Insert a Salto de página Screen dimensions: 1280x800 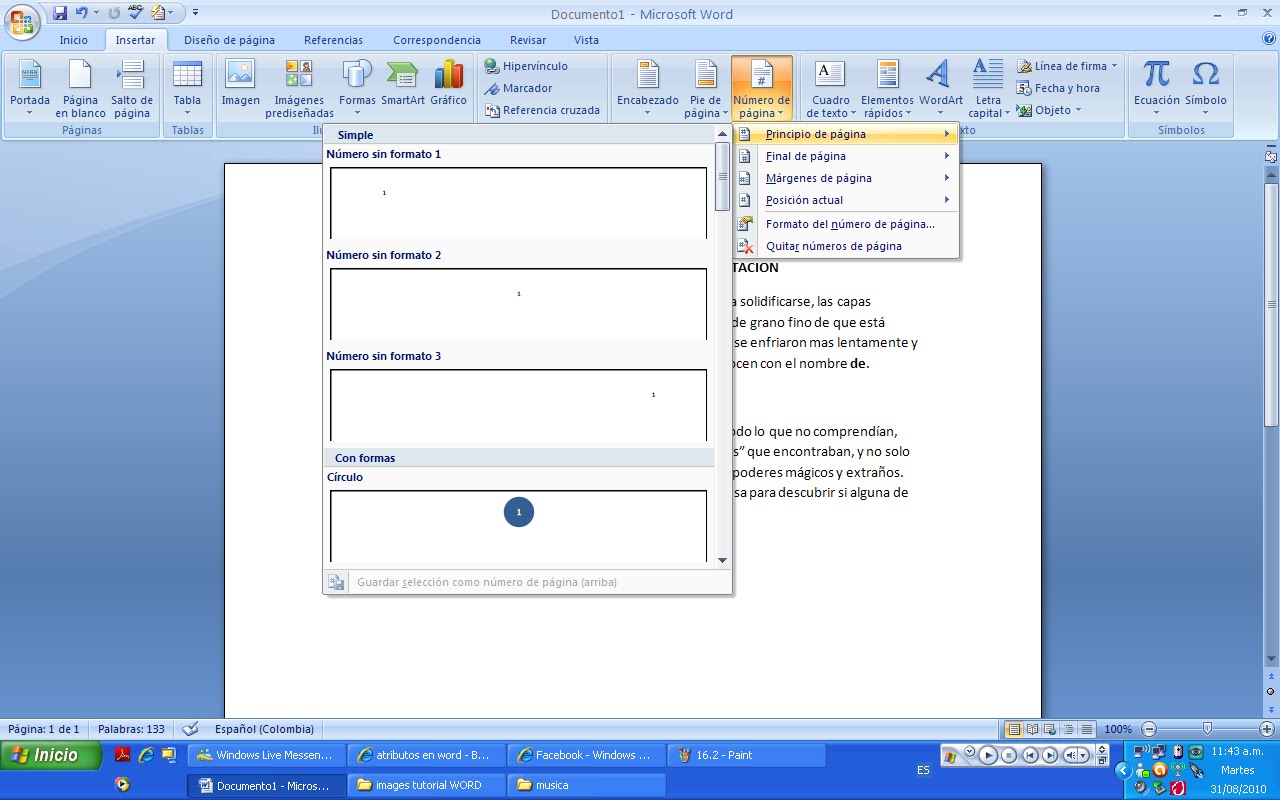click(x=132, y=88)
